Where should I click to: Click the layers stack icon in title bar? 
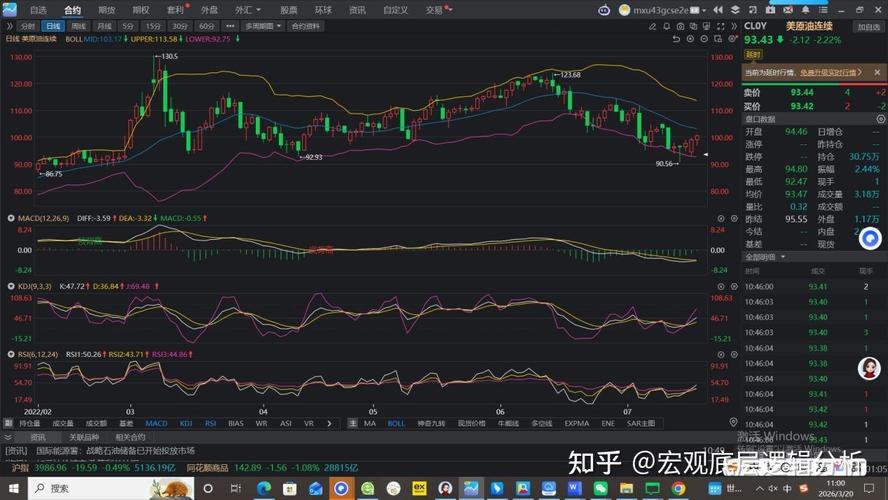[735, 10]
